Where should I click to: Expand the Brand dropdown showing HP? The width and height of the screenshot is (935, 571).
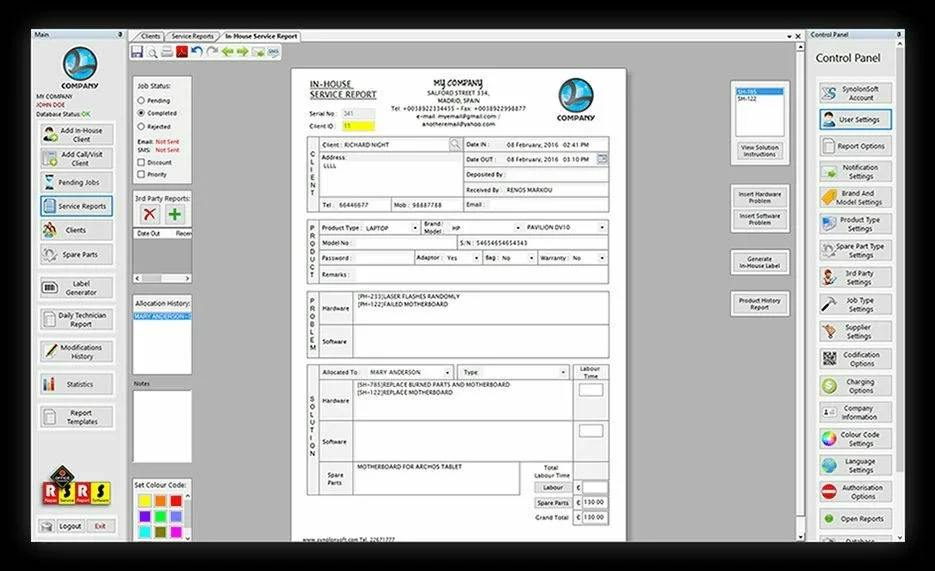coord(517,228)
